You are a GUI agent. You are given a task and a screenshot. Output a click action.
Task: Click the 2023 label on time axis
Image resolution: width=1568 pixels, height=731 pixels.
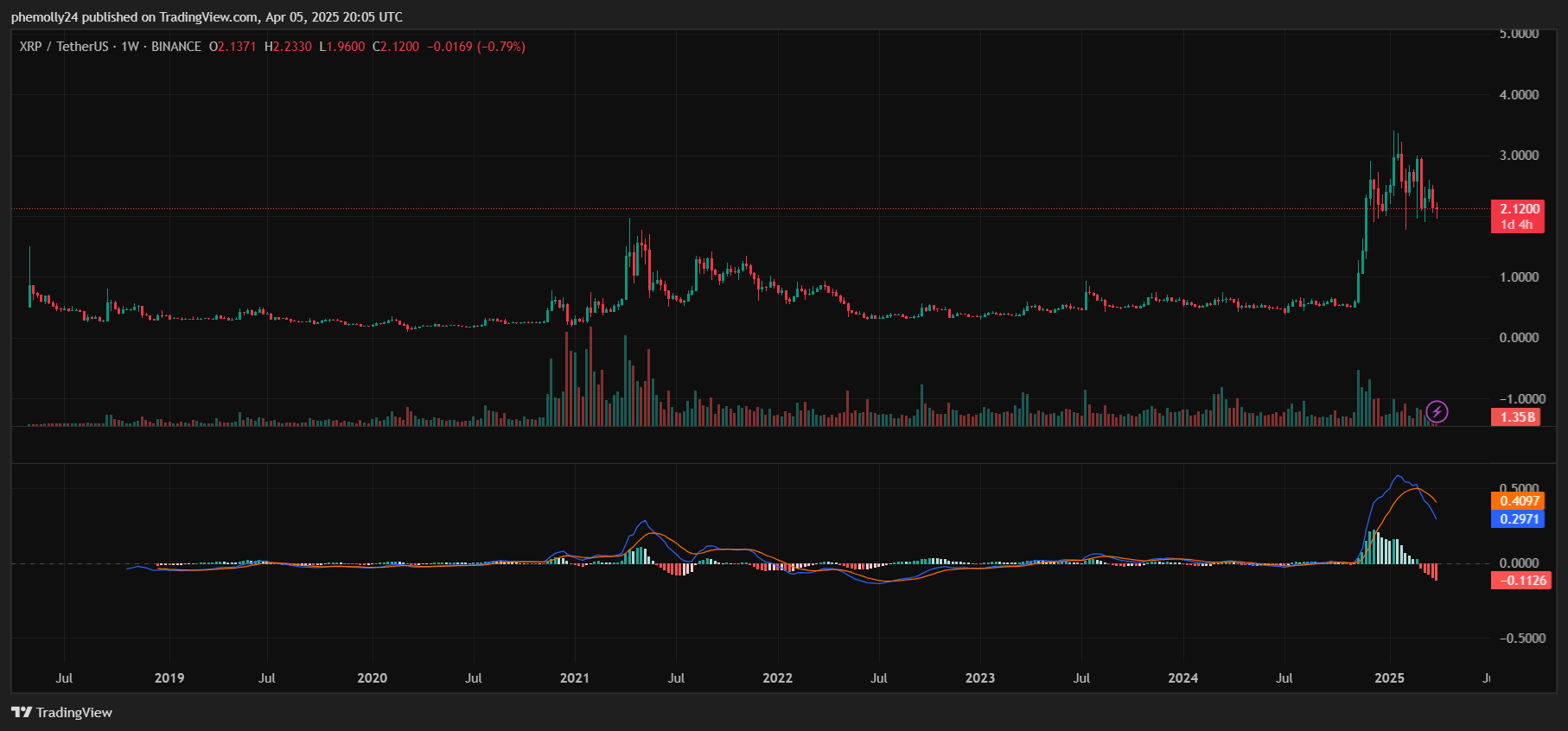(979, 677)
